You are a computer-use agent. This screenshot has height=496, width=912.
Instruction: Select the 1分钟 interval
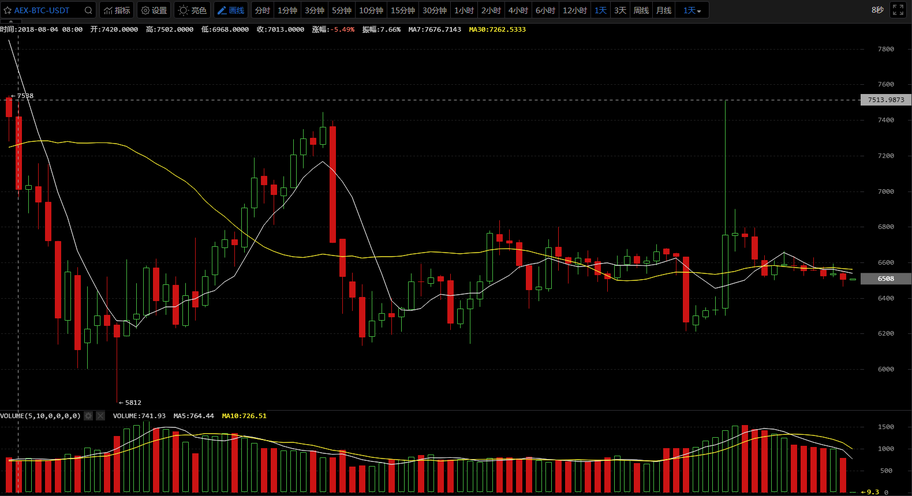click(287, 10)
